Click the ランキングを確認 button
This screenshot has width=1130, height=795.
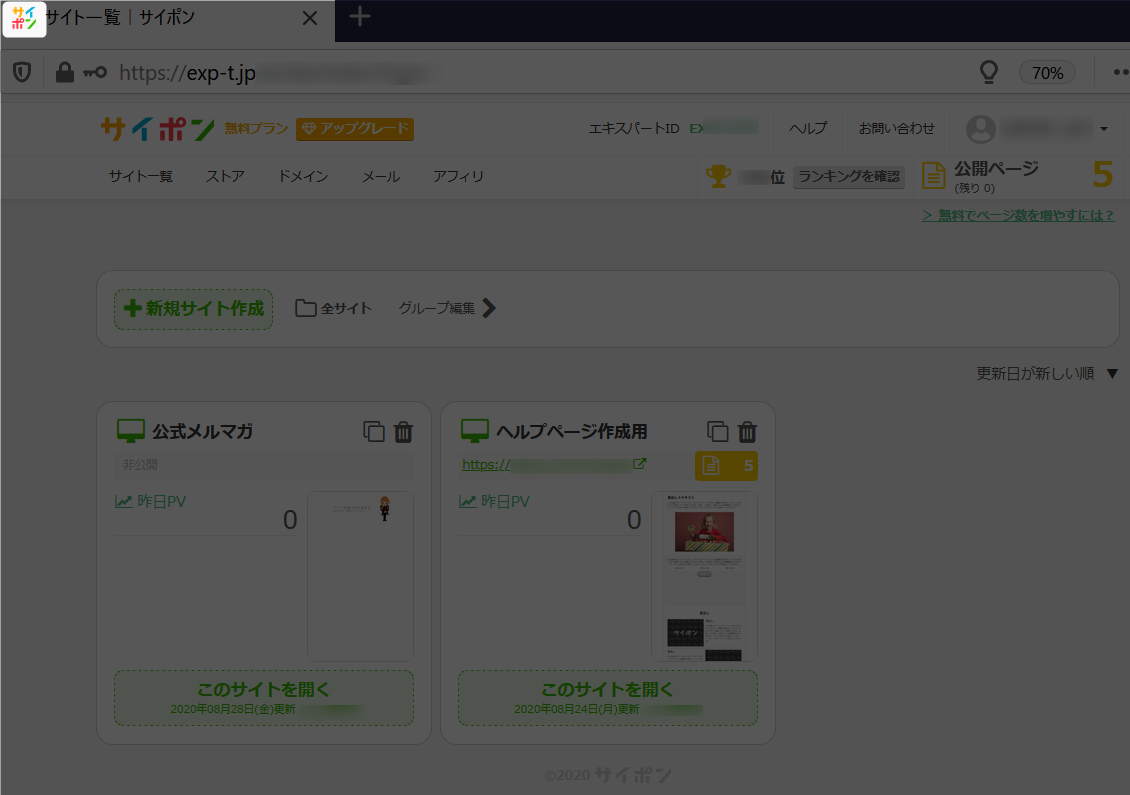[849, 177]
